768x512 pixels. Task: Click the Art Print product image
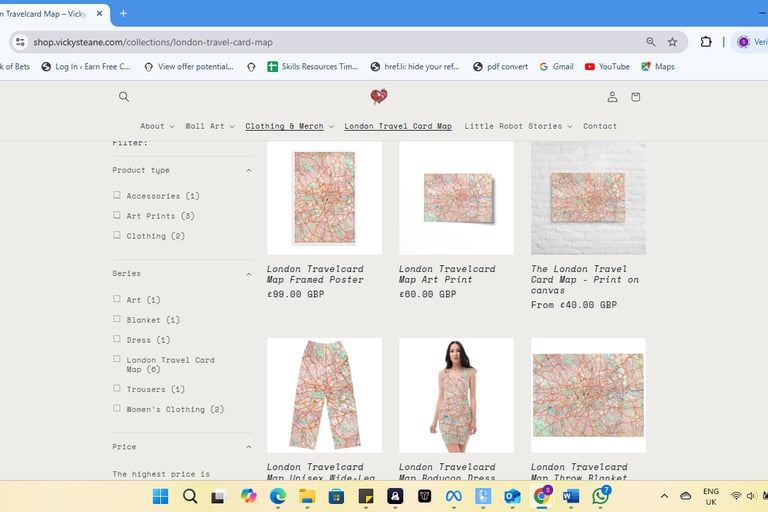click(x=456, y=198)
